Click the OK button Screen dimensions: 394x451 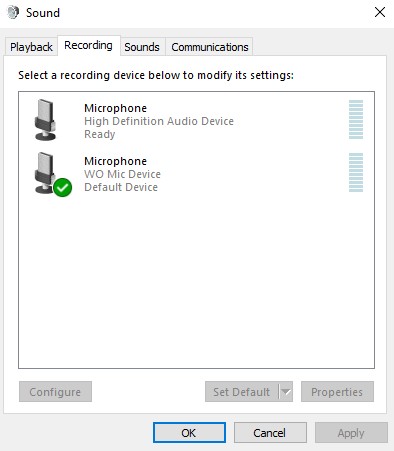(x=189, y=433)
